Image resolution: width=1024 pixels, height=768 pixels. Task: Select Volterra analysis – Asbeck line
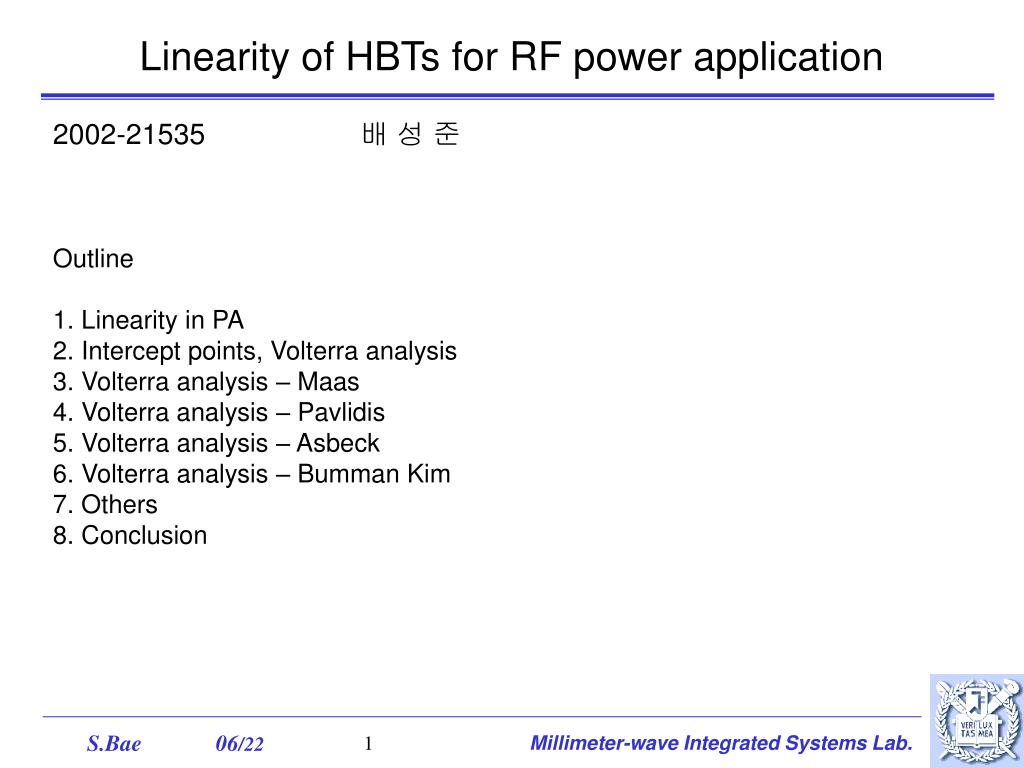216,443
